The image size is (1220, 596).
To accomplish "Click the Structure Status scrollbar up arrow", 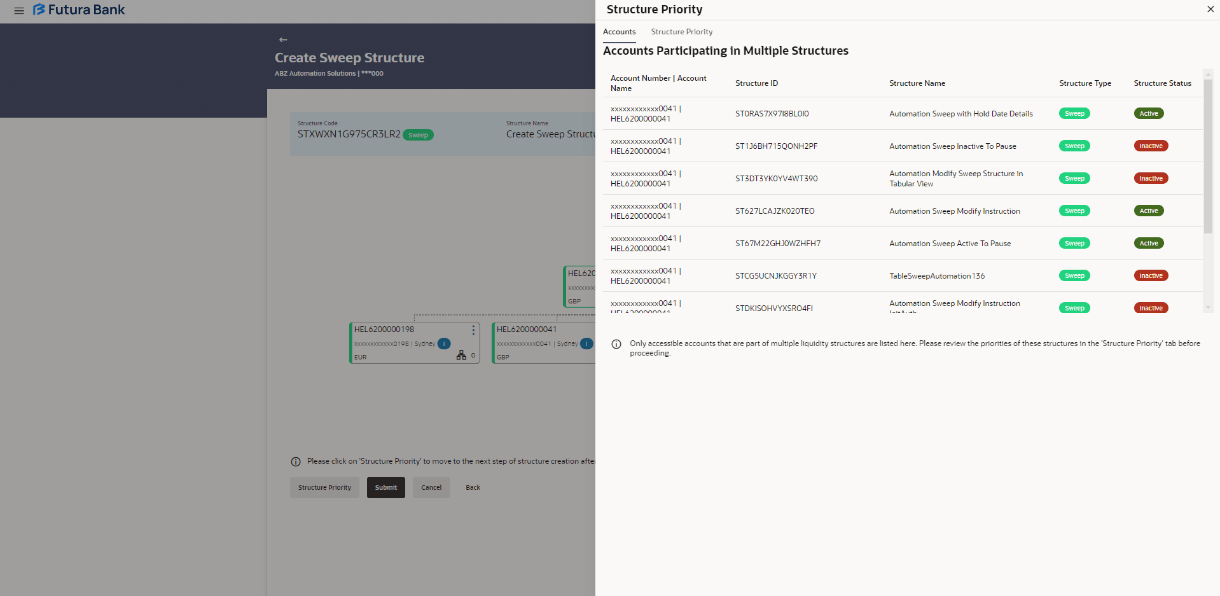I will 1208,75.
